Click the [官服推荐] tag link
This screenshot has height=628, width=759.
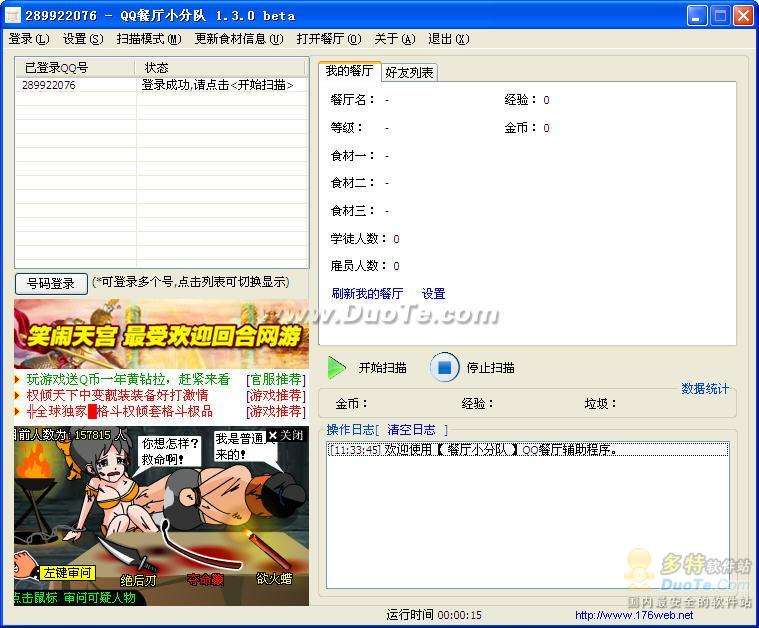tap(276, 379)
